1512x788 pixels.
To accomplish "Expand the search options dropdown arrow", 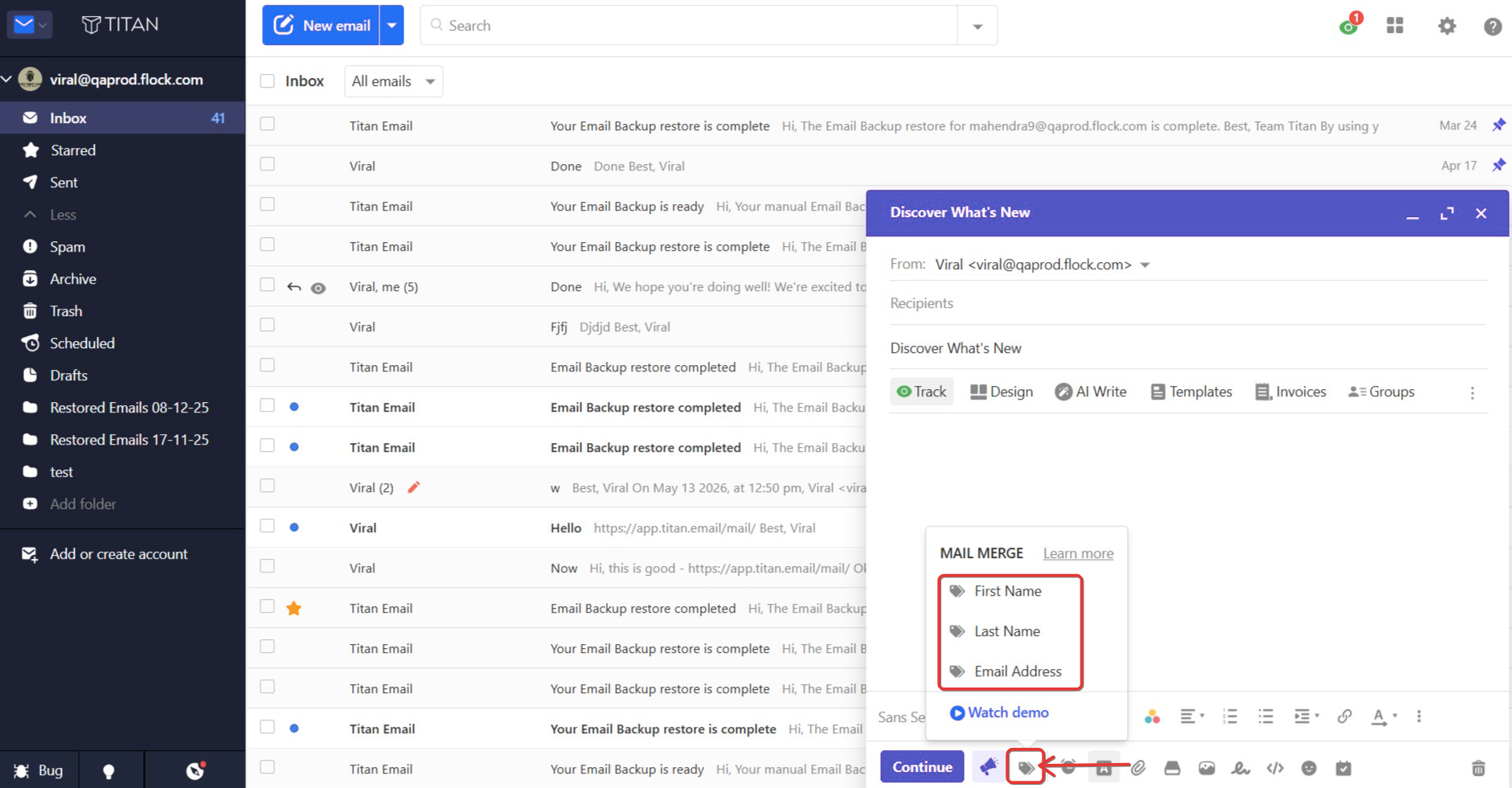I will click(x=977, y=26).
